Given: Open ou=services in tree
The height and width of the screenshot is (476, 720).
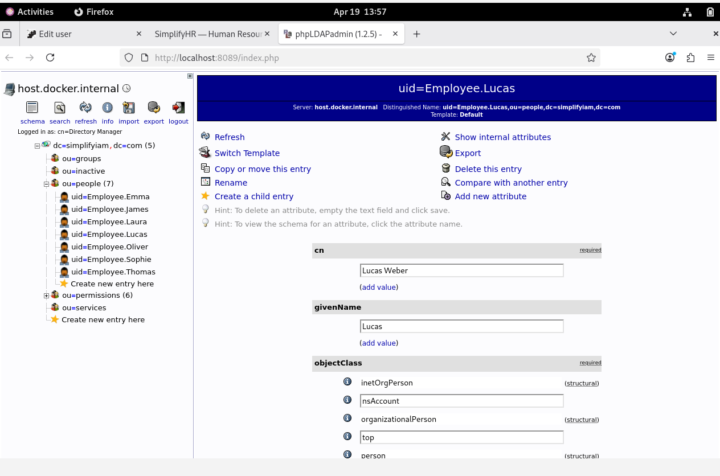Looking at the screenshot, I should pos(84,308).
